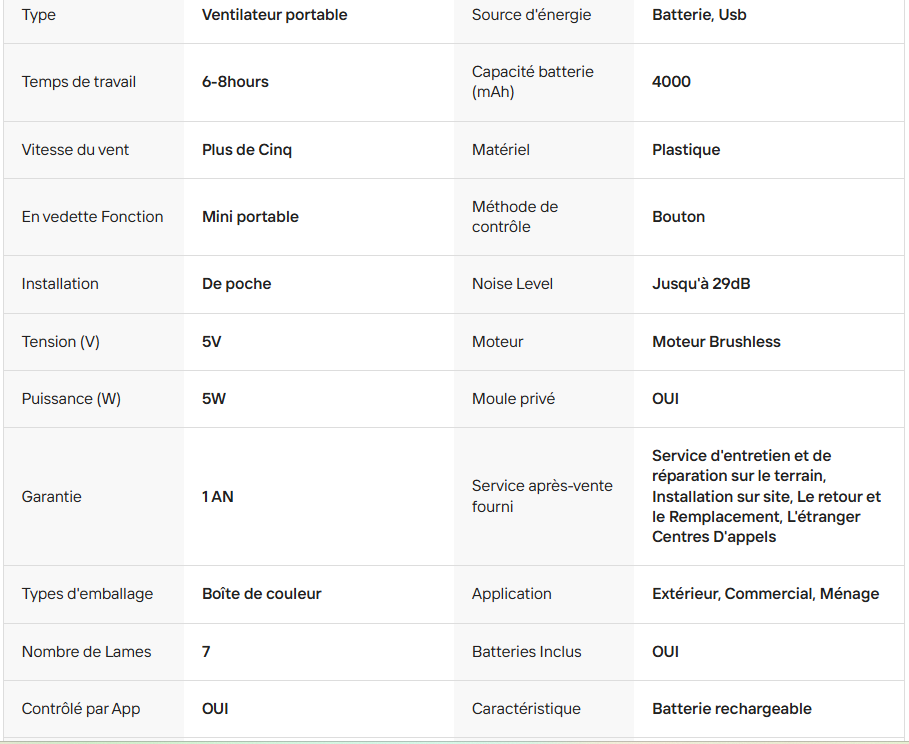Select the after-sales service description text

coord(766,496)
